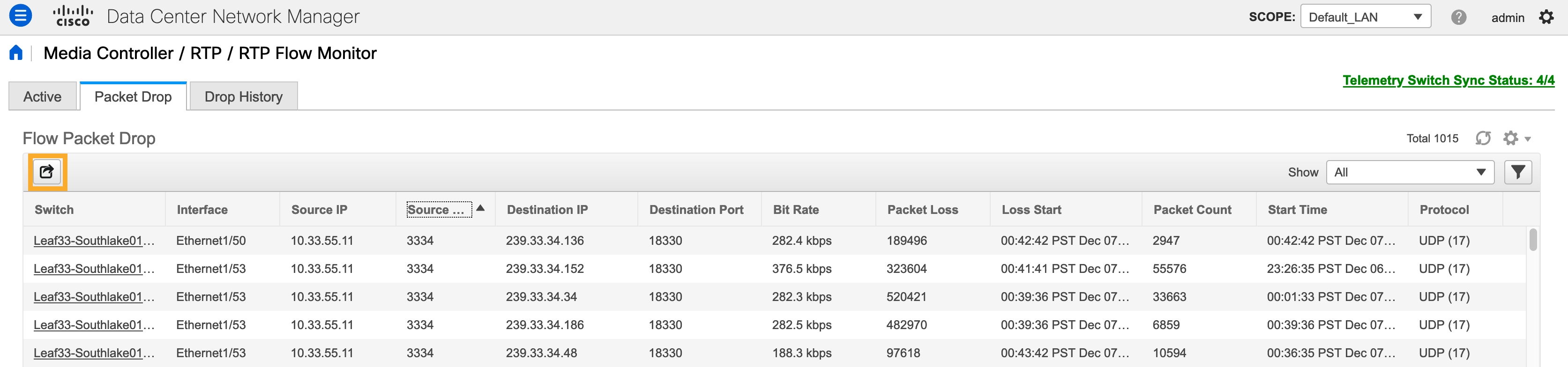The width and height of the screenshot is (1568, 367).
Task: Open admin settings gear icon
Action: 1546,17
